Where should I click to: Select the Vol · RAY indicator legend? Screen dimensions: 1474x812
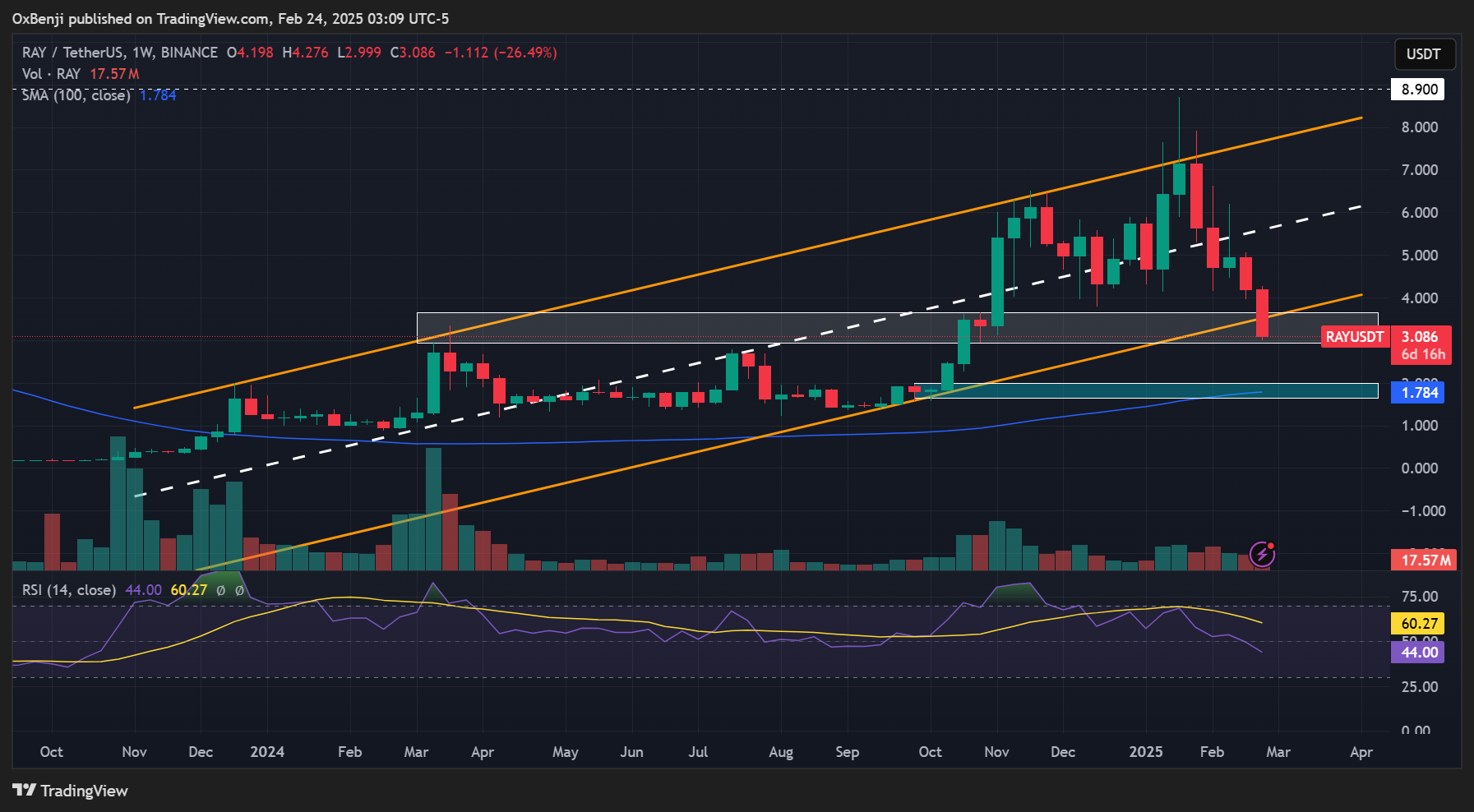pos(51,74)
